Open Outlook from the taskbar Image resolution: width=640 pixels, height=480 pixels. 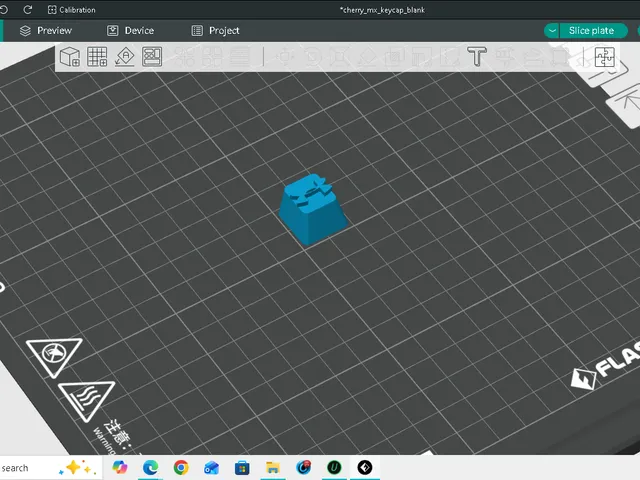(211, 467)
